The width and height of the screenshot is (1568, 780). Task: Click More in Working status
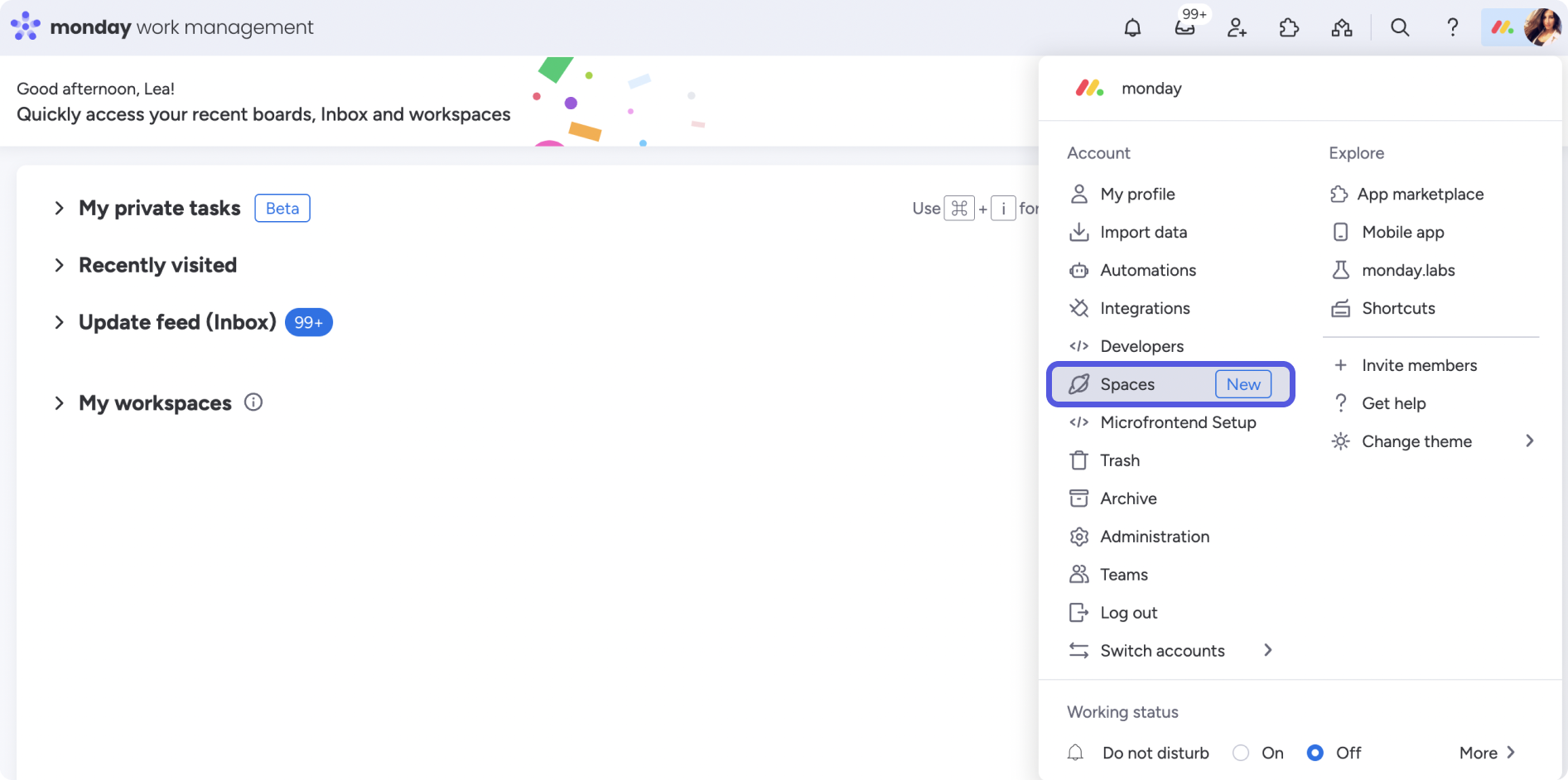click(x=1487, y=753)
